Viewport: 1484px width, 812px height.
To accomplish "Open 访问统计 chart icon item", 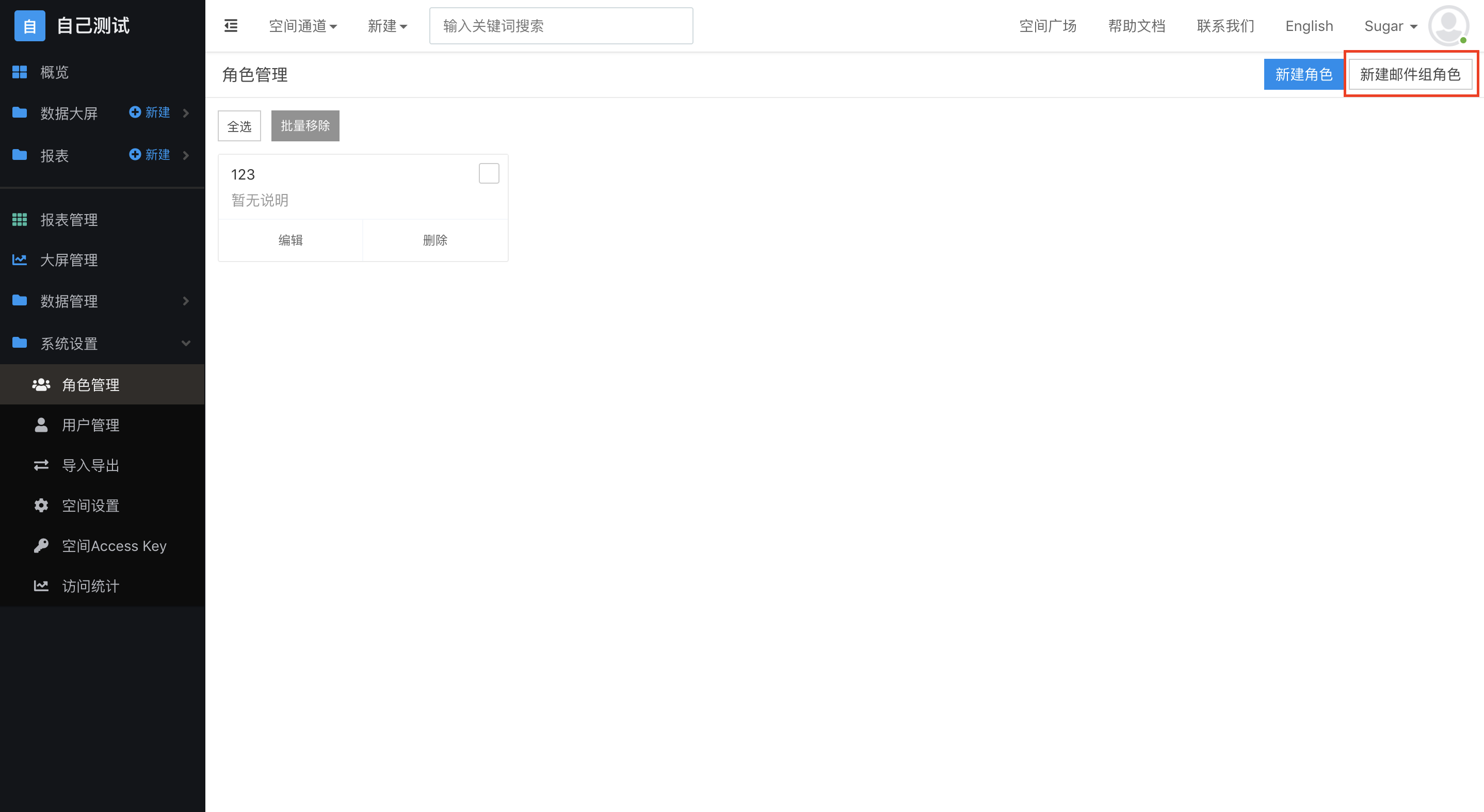I will pyautogui.click(x=41, y=586).
